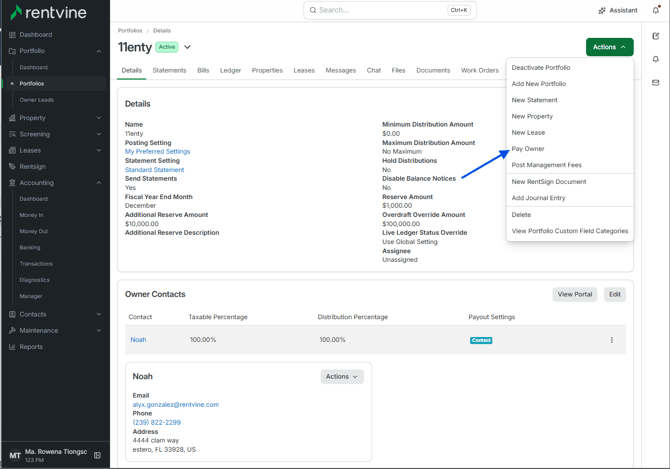Open Money In under Accounting
This screenshot has height=469, width=670.
31,215
